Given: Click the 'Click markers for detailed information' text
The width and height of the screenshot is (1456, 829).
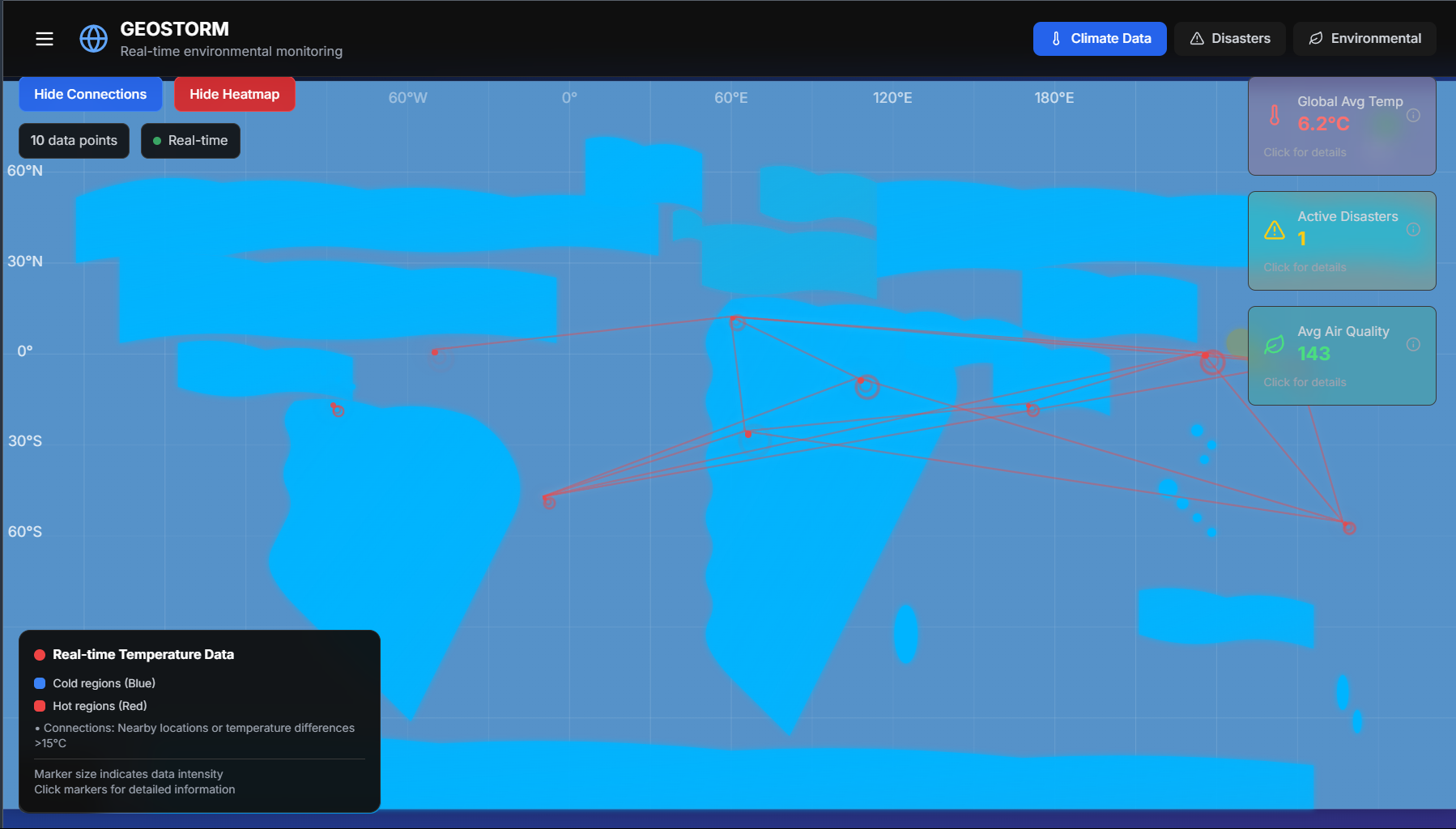Looking at the screenshot, I should click(134, 789).
